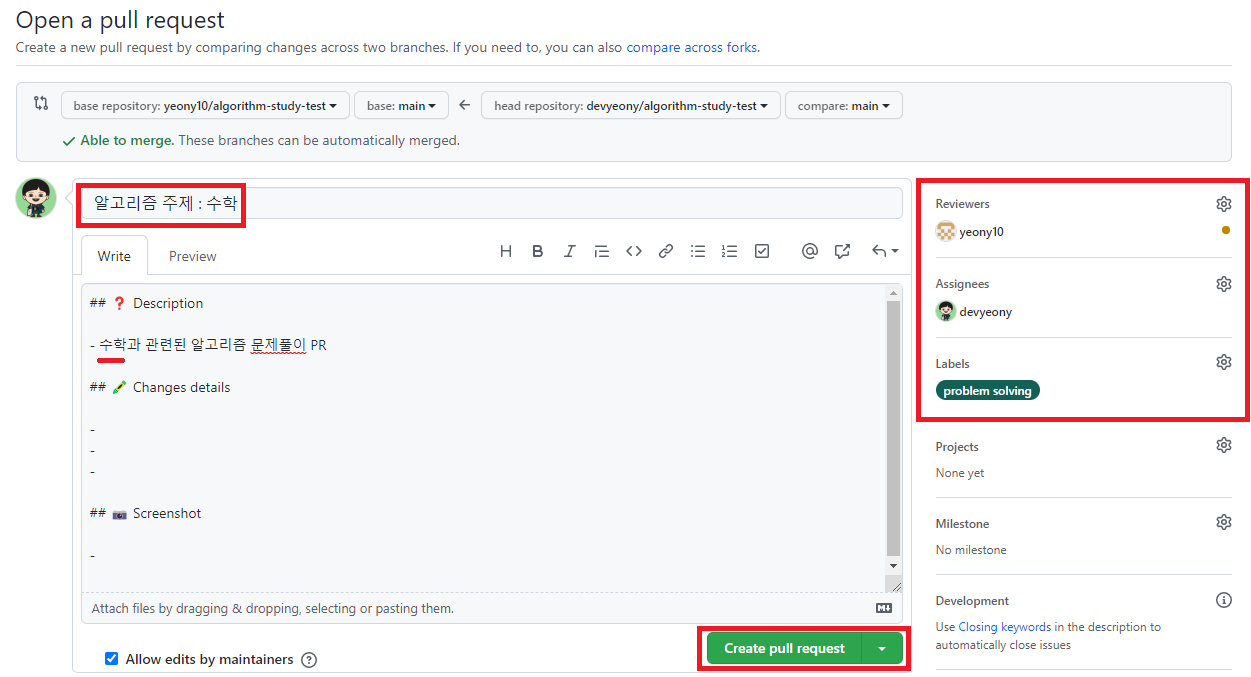Screen dimensions: 1251x677
Task: Click the author avatar beside the title
Action: coord(36,198)
